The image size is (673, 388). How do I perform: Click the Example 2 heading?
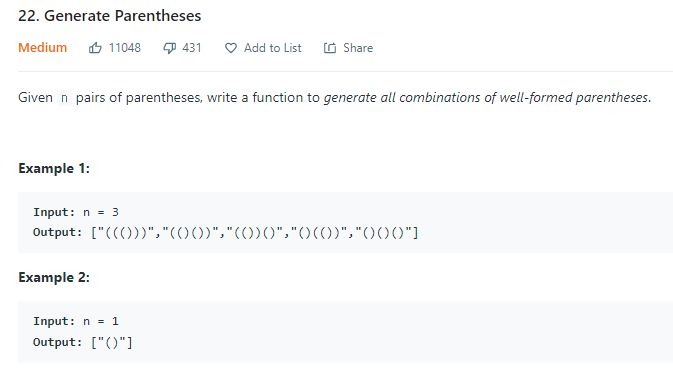54,277
